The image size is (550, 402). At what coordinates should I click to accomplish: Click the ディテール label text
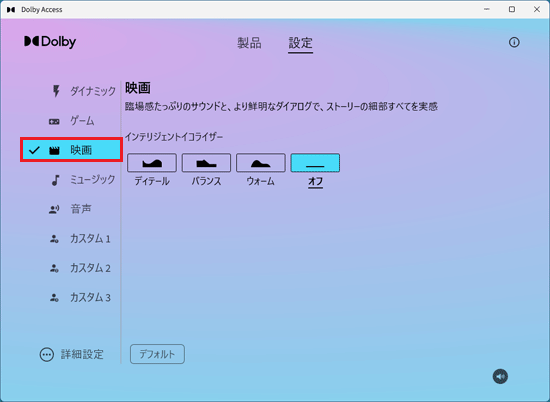[x=152, y=181]
